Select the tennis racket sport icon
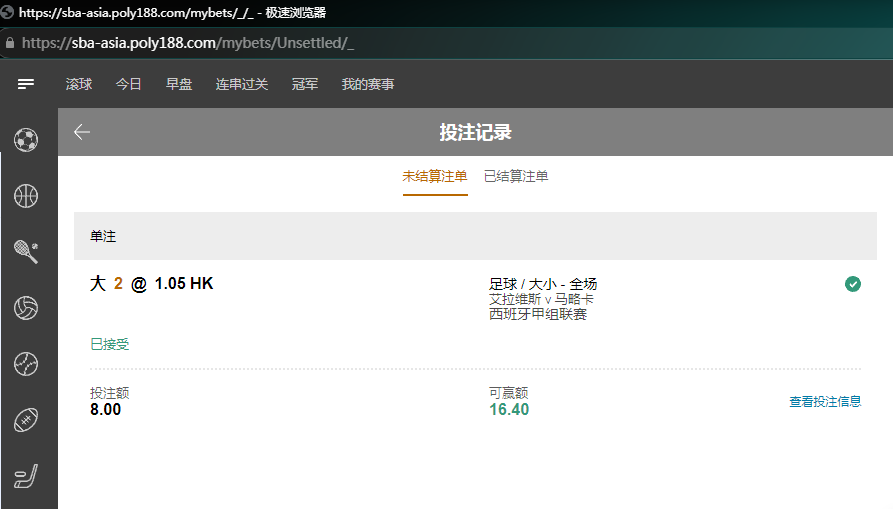Image resolution: width=893 pixels, height=509 pixels. tap(27, 251)
